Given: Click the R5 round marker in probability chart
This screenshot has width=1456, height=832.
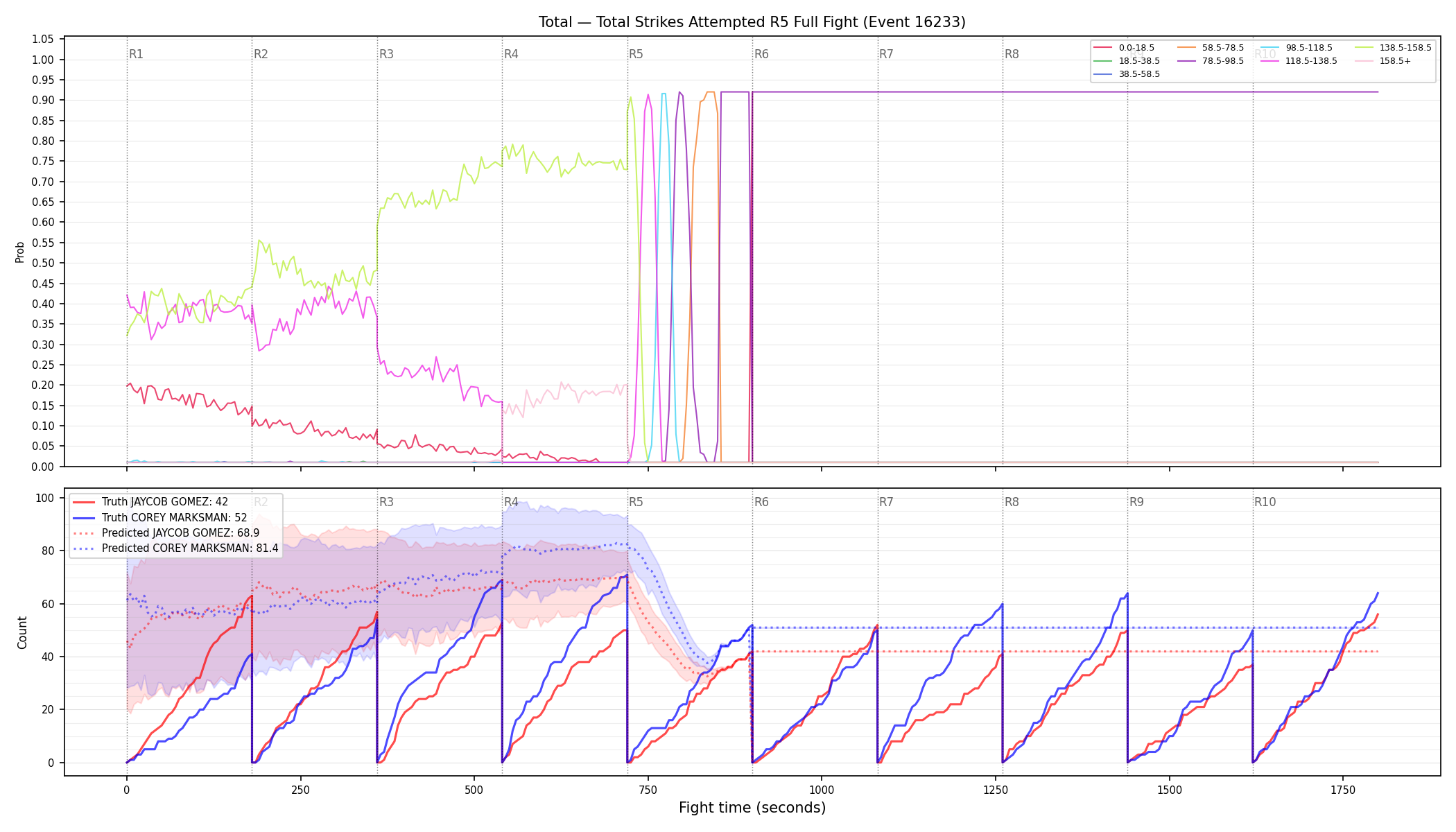Looking at the screenshot, I should pyautogui.click(x=636, y=54).
